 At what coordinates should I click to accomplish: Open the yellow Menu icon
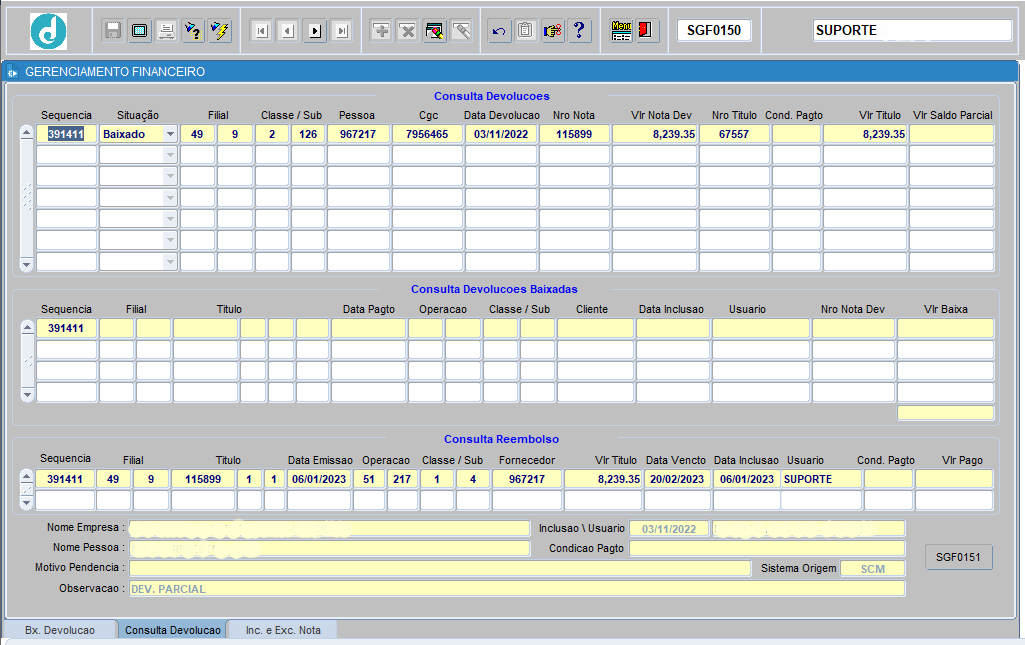point(621,31)
